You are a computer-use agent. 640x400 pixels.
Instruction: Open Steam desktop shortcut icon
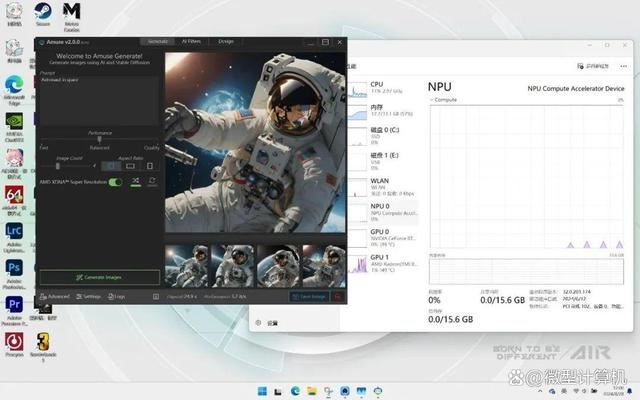tap(43, 12)
